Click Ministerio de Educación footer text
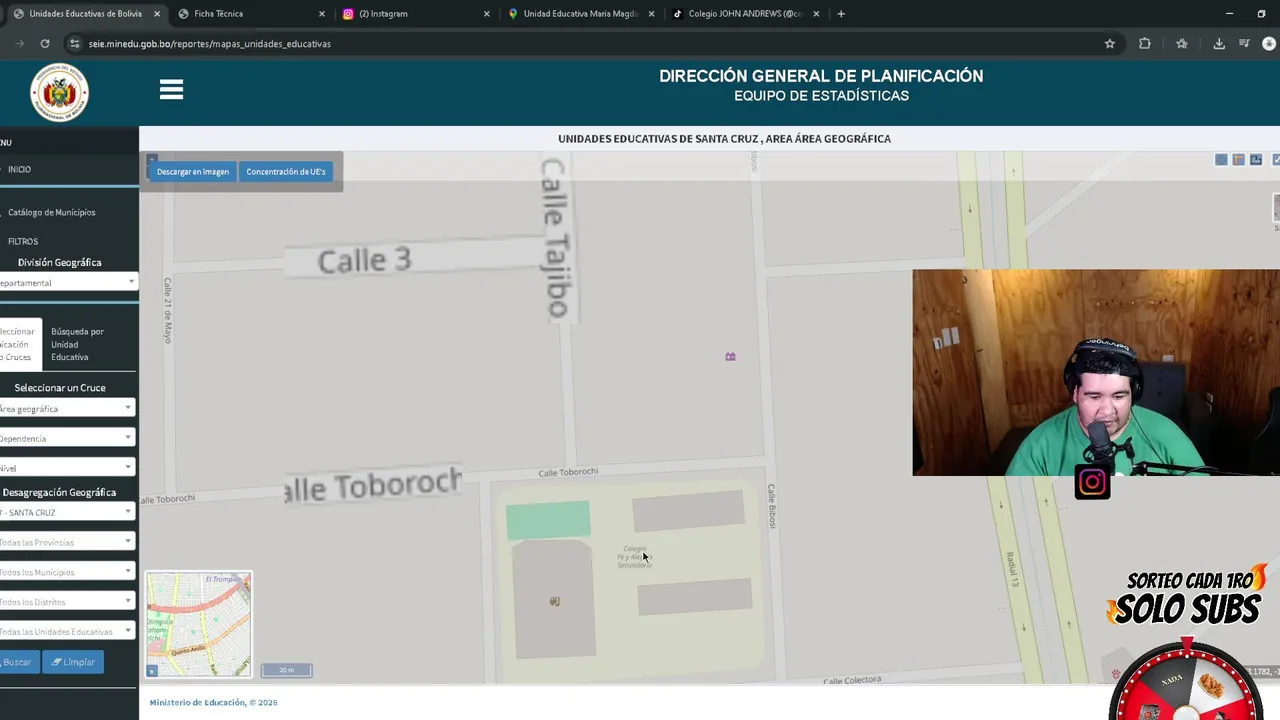Viewport: 1280px width, 720px height. point(213,702)
